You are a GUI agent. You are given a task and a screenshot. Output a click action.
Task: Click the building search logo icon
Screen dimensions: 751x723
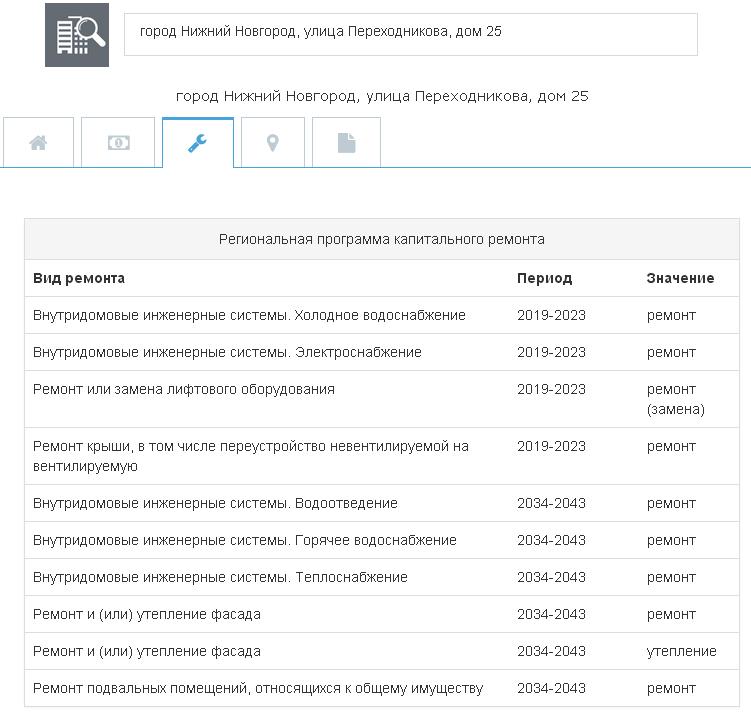(x=77, y=35)
